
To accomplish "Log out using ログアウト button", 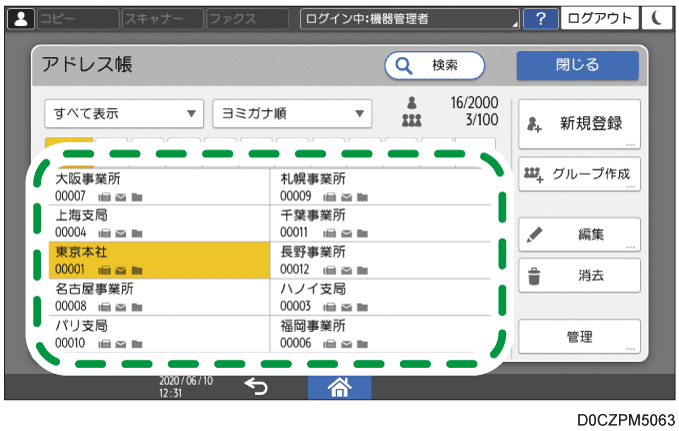I will coord(599,19).
